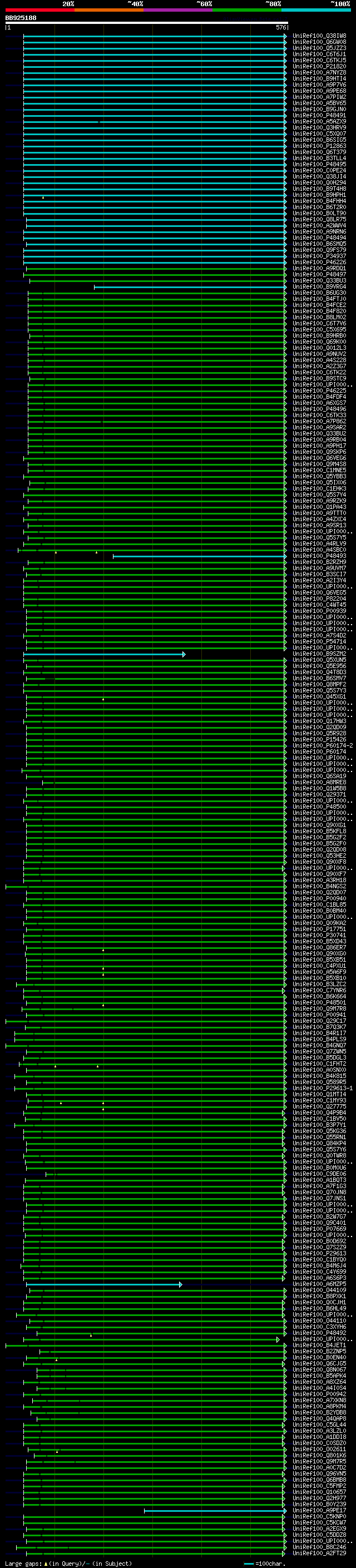Open UniRef100_P48491 entry
This screenshot has width=356, height=1568.
(319, 116)
